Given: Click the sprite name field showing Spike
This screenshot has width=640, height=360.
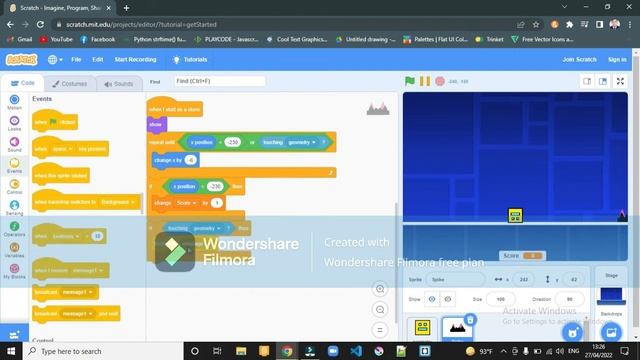Looking at the screenshot, I should point(455,280).
